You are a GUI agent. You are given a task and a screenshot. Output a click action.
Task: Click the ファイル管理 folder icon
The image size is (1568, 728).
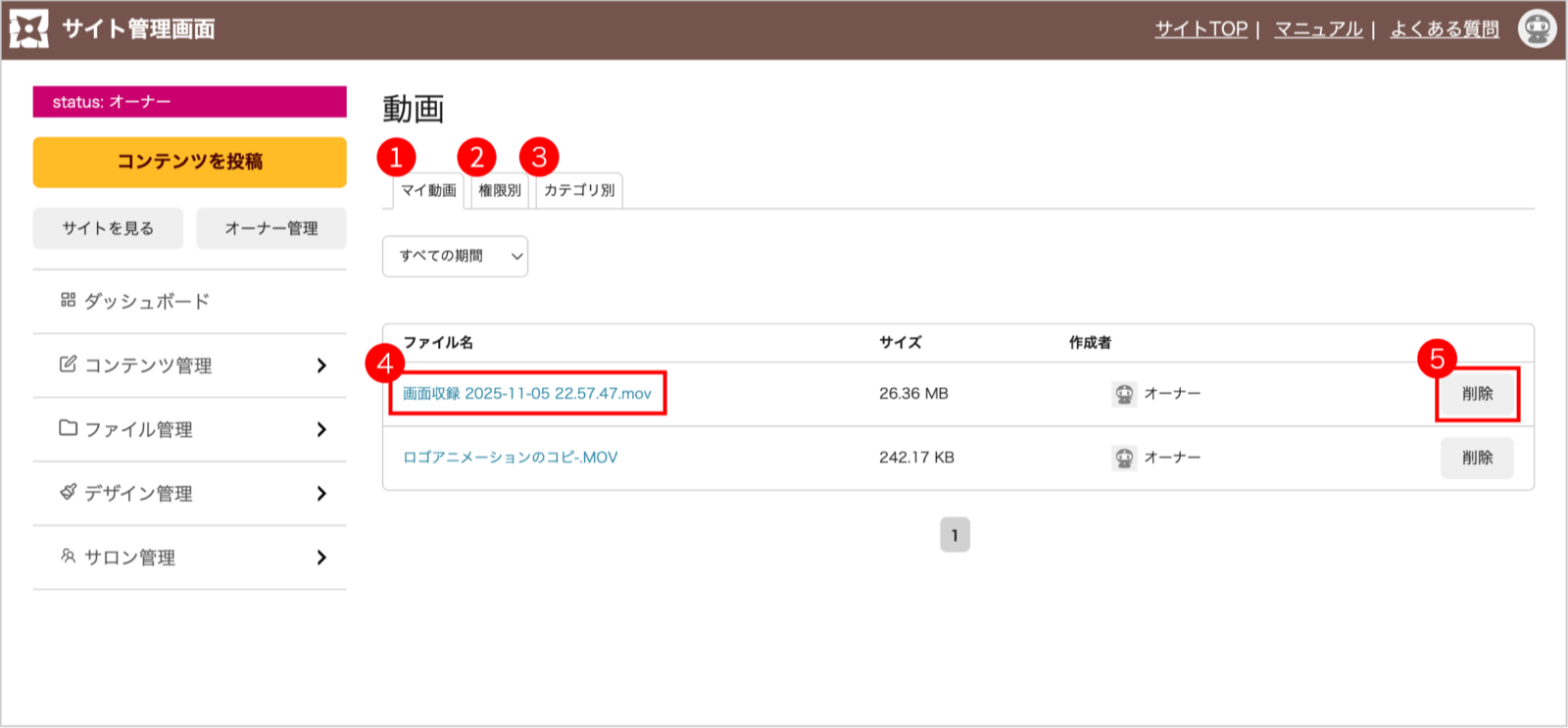68,428
